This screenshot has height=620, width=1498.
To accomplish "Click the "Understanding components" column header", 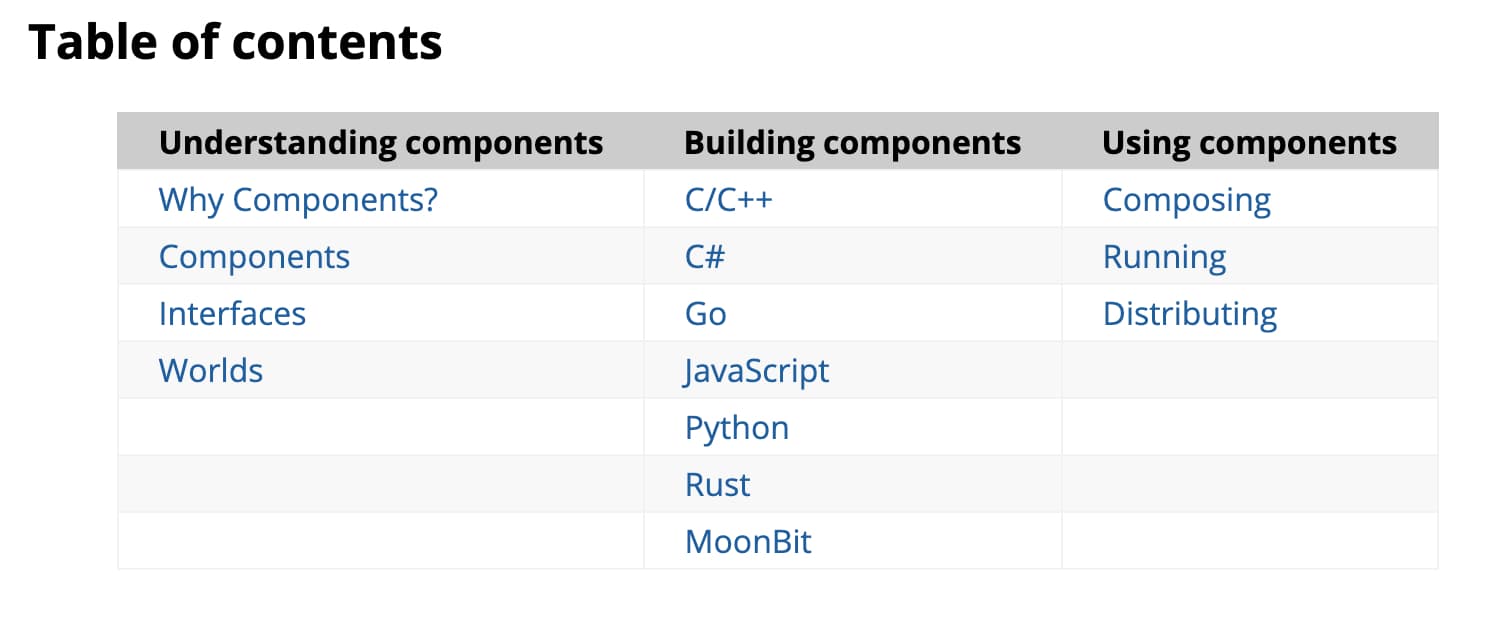I will click(x=381, y=142).
